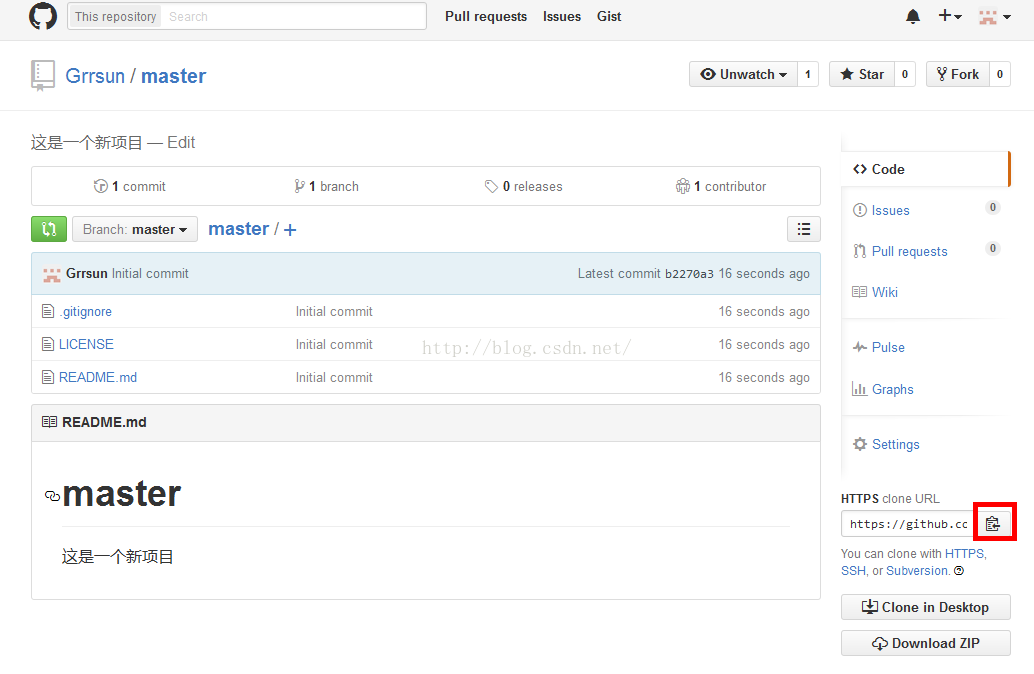The width and height of the screenshot is (1034, 674).
Task: Open the user avatar menu
Action: point(991,16)
